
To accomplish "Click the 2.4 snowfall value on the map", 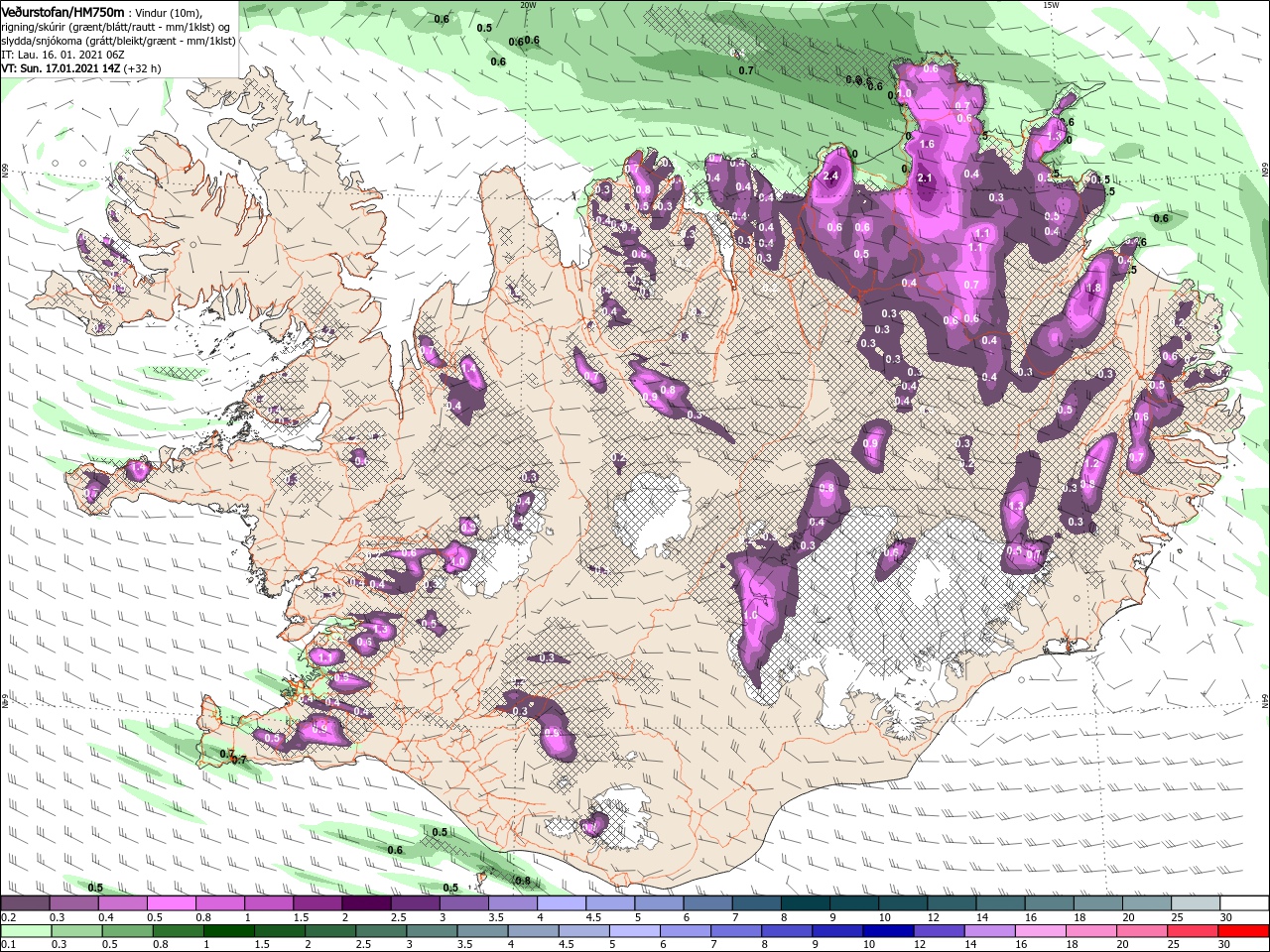I will point(831,177).
